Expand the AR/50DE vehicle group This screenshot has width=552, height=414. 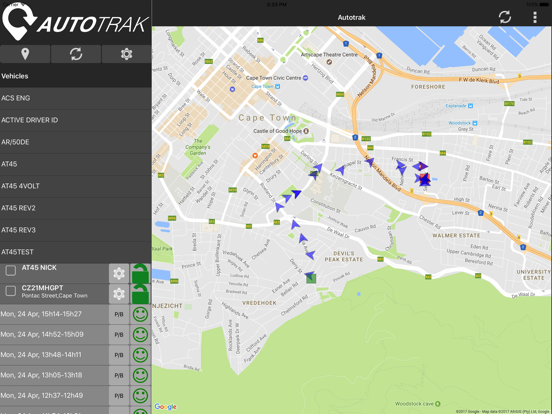[76, 142]
